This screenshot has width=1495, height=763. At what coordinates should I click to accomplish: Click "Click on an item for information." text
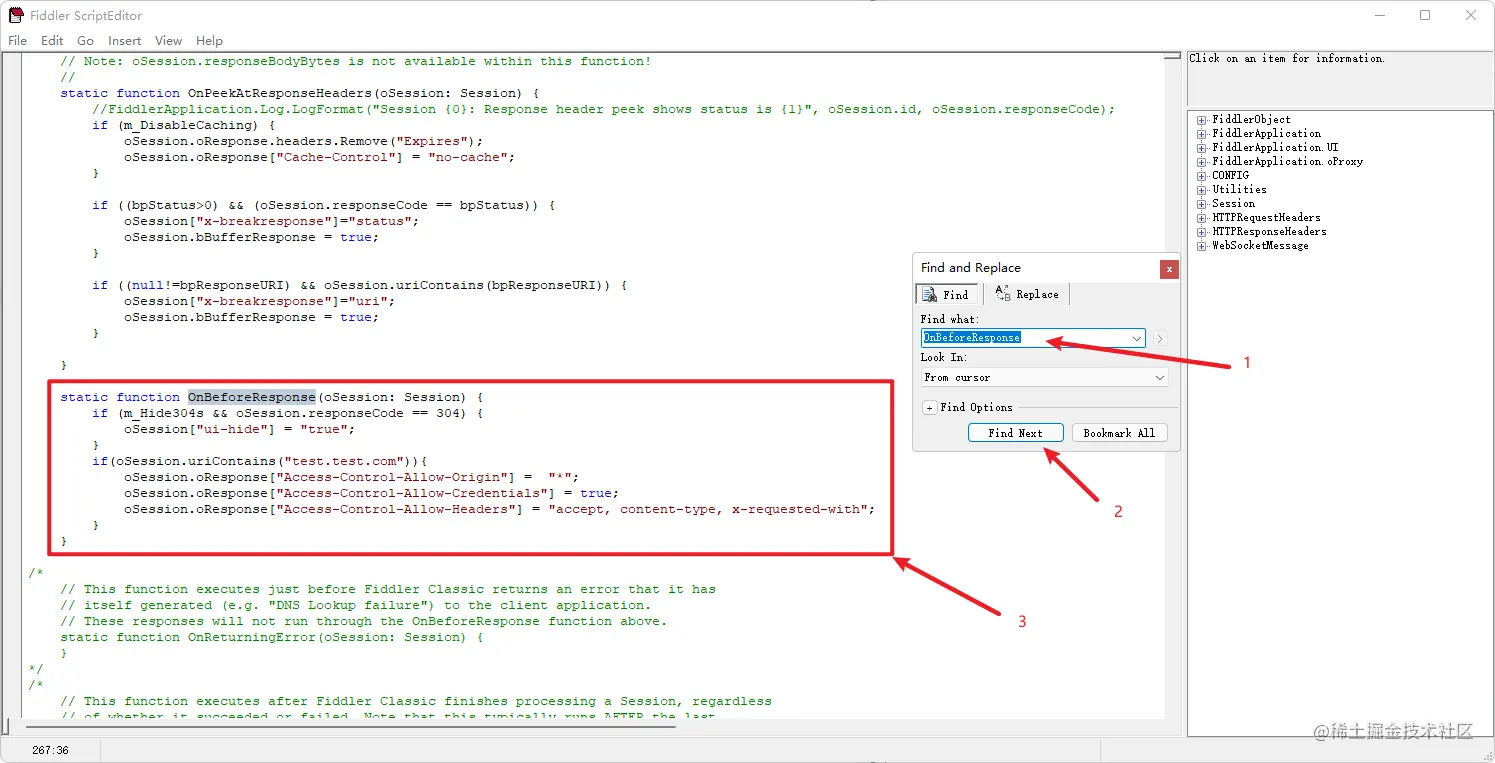[x=1287, y=59]
